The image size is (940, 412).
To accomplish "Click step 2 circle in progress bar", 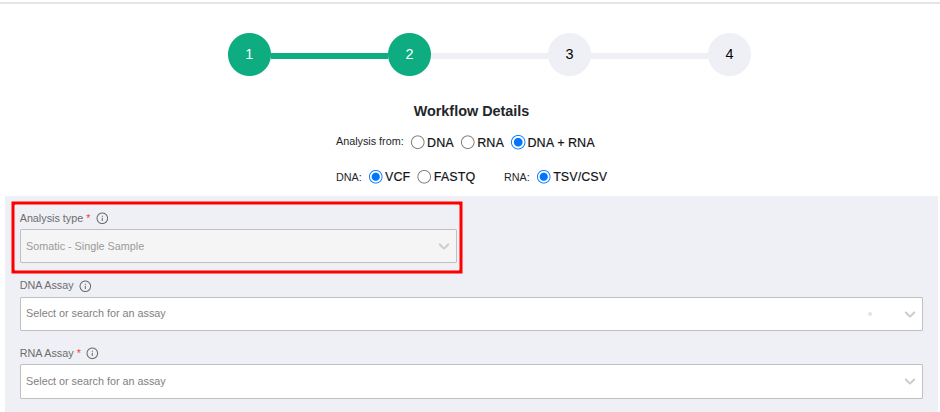I will pyautogui.click(x=409, y=54).
